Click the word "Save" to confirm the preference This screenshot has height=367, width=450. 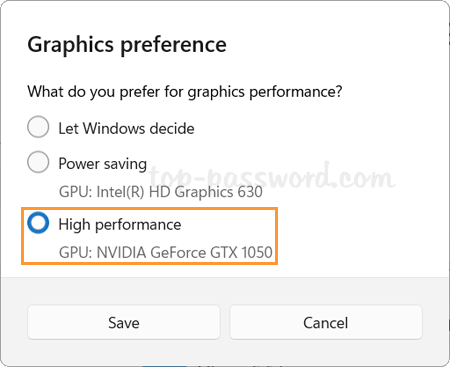tap(124, 323)
